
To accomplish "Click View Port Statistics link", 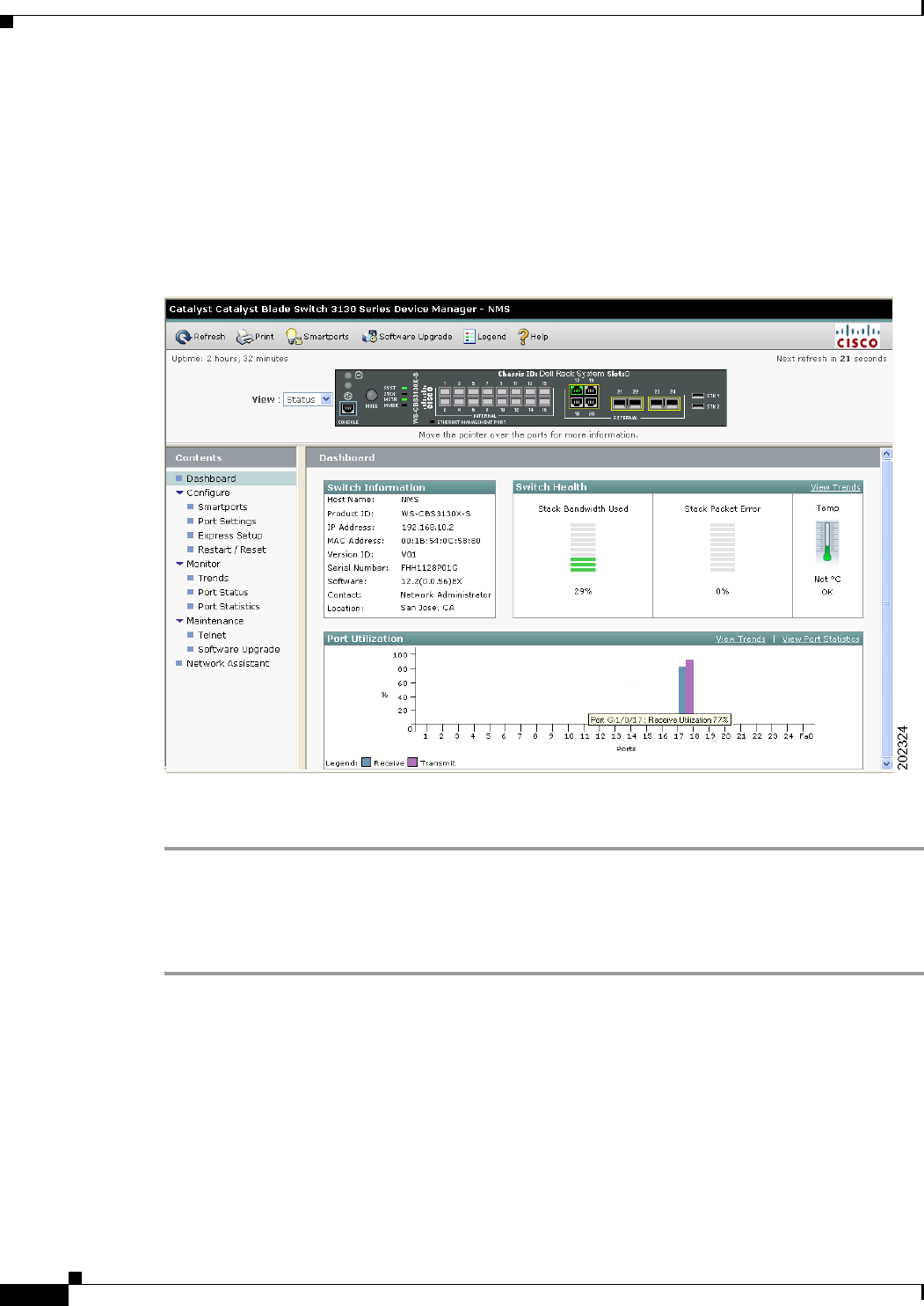I will [821, 639].
